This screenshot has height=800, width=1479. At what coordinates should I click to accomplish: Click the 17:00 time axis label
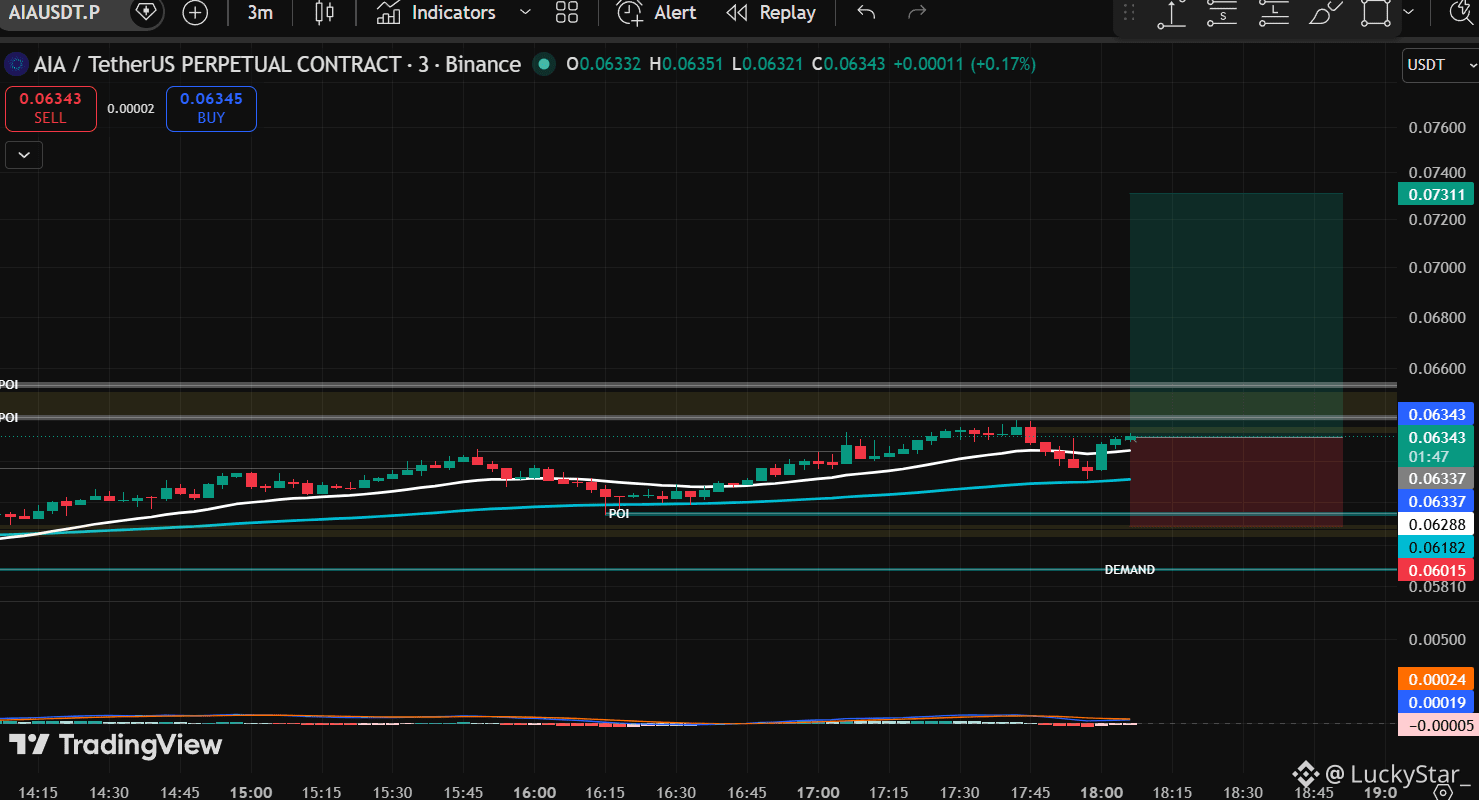pos(818,792)
